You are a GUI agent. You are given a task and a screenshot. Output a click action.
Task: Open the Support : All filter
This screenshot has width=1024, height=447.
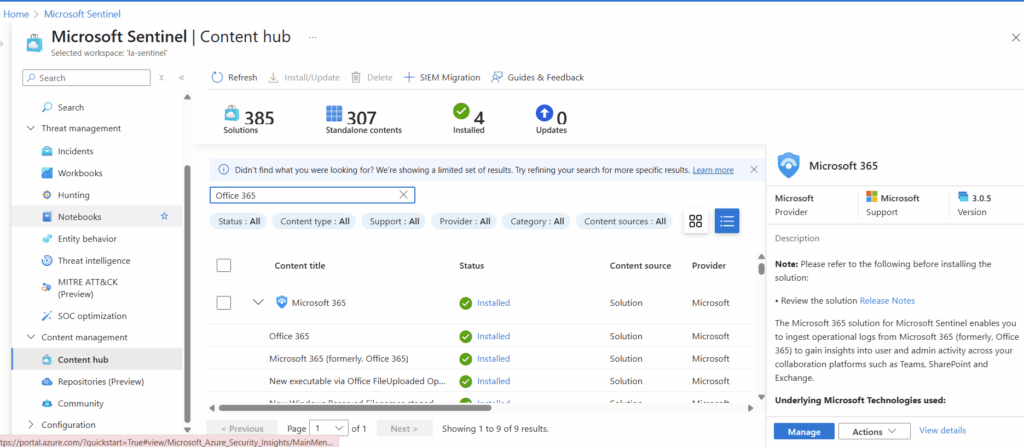(394, 222)
